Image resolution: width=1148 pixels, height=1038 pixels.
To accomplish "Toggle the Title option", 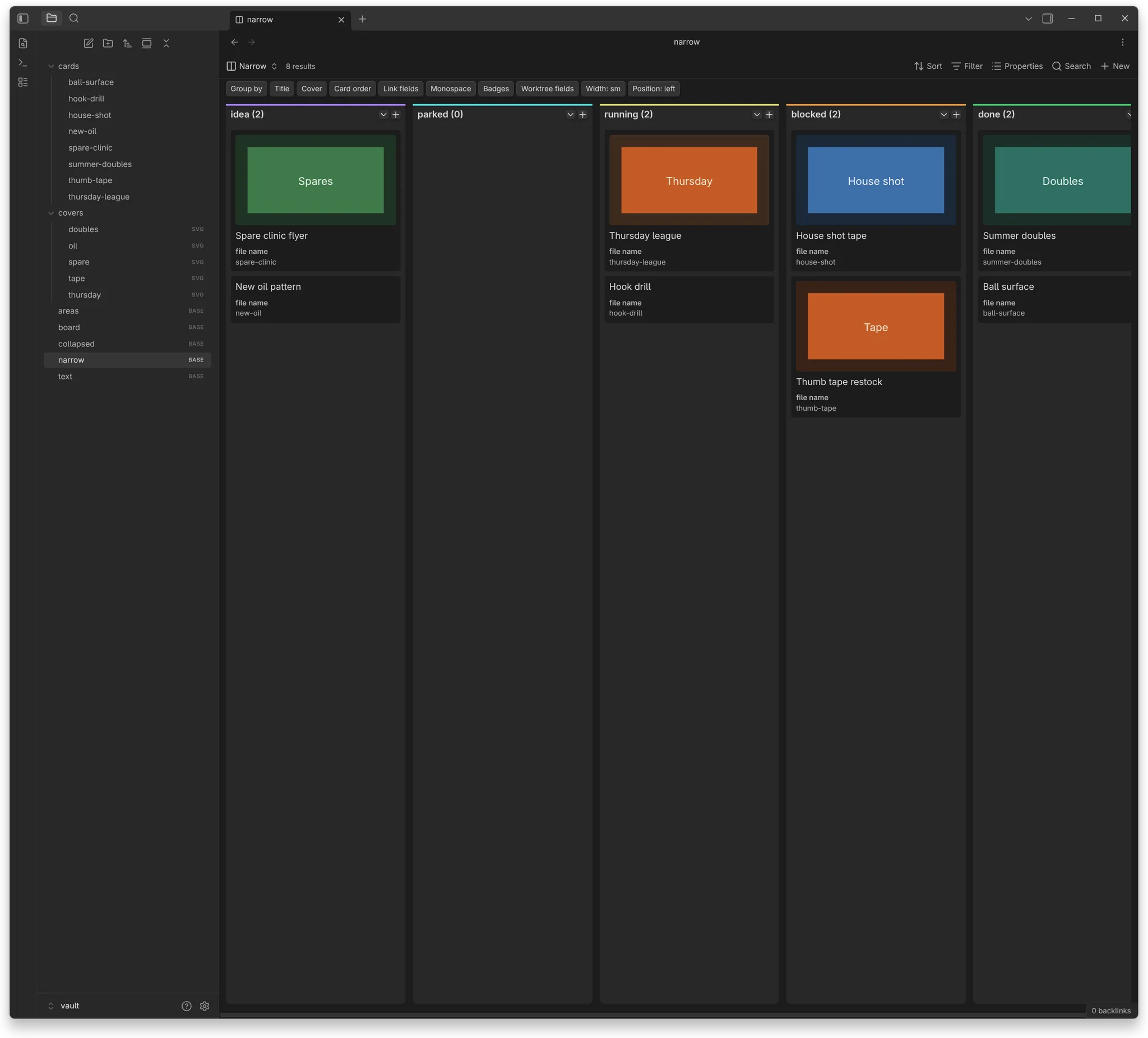I will point(282,89).
